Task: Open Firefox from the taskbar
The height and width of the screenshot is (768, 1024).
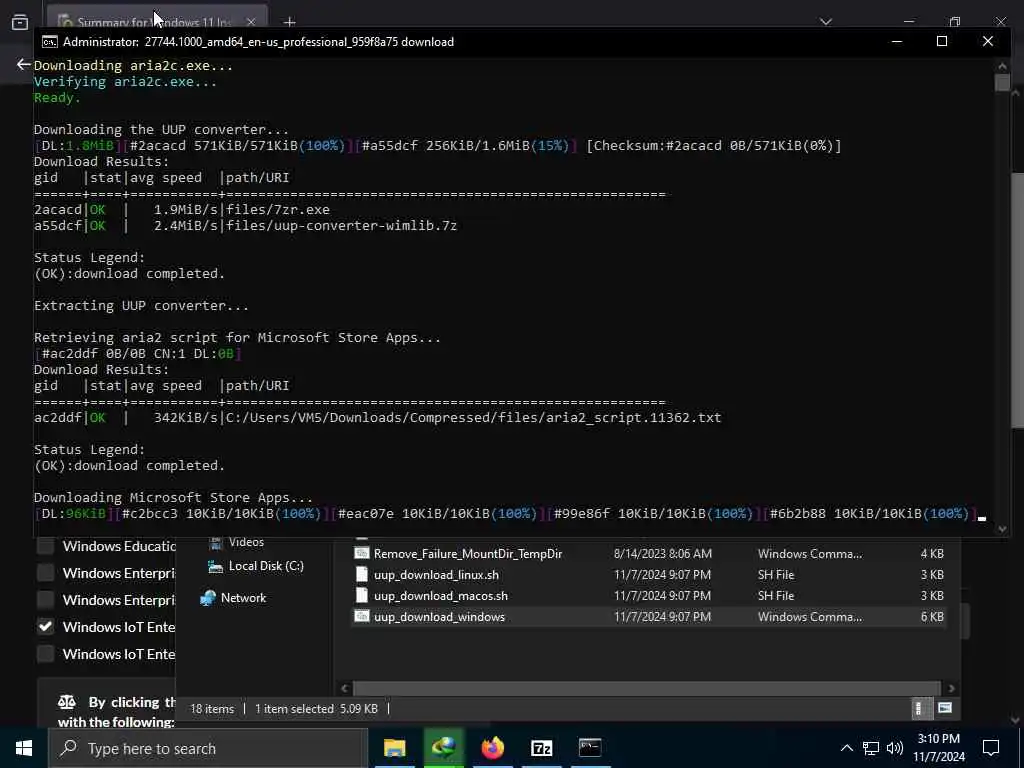Action: coord(493,748)
